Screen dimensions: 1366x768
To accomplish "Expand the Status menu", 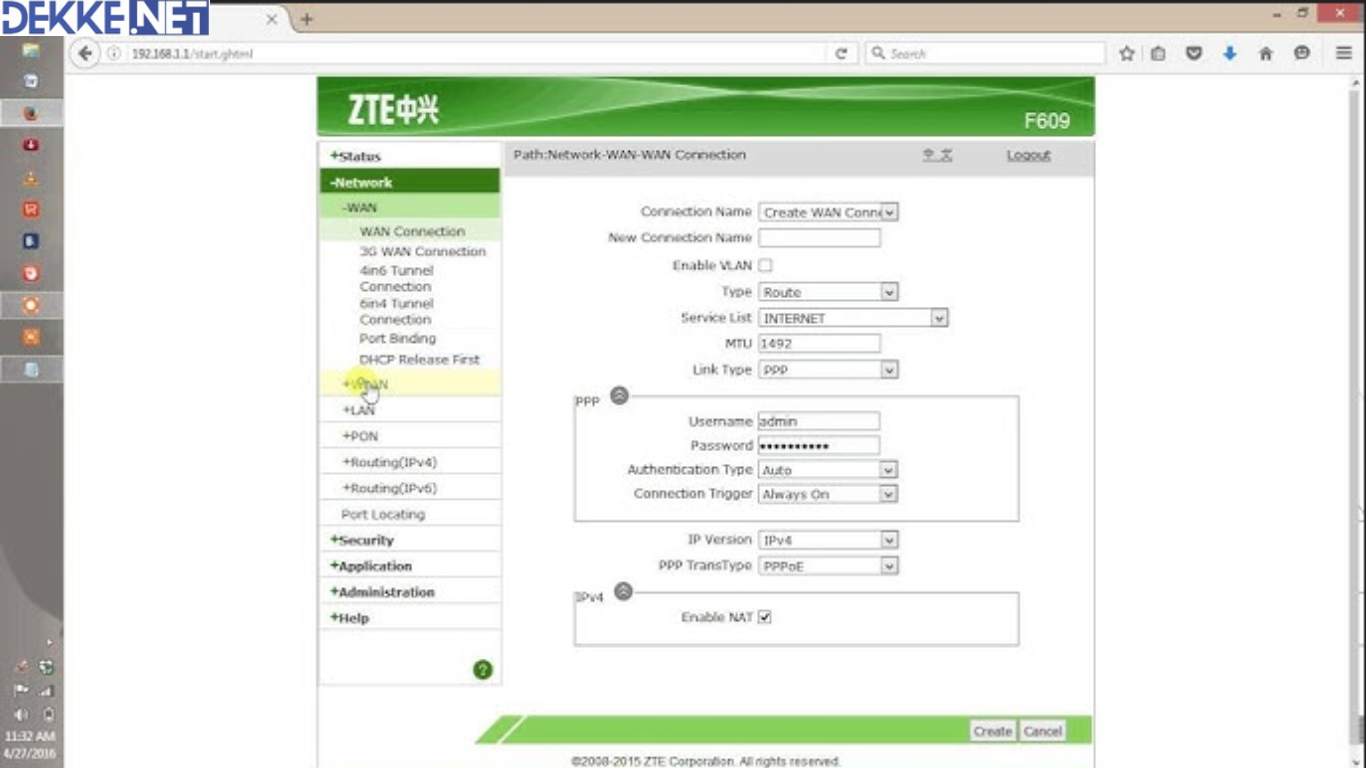I will pyautogui.click(x=356, y=156).
